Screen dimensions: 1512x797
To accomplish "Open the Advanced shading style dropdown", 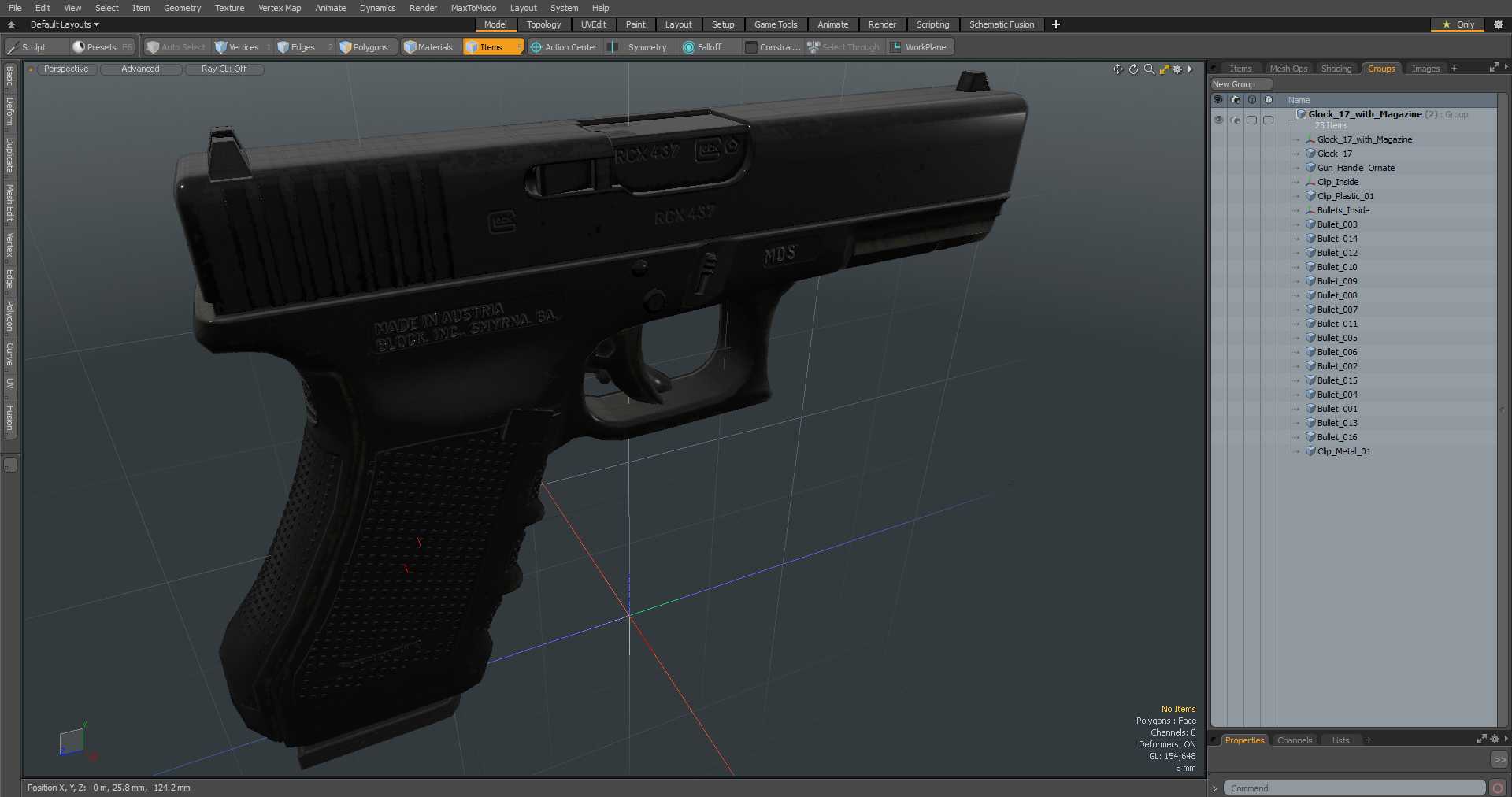I will [x=140, y=69].
